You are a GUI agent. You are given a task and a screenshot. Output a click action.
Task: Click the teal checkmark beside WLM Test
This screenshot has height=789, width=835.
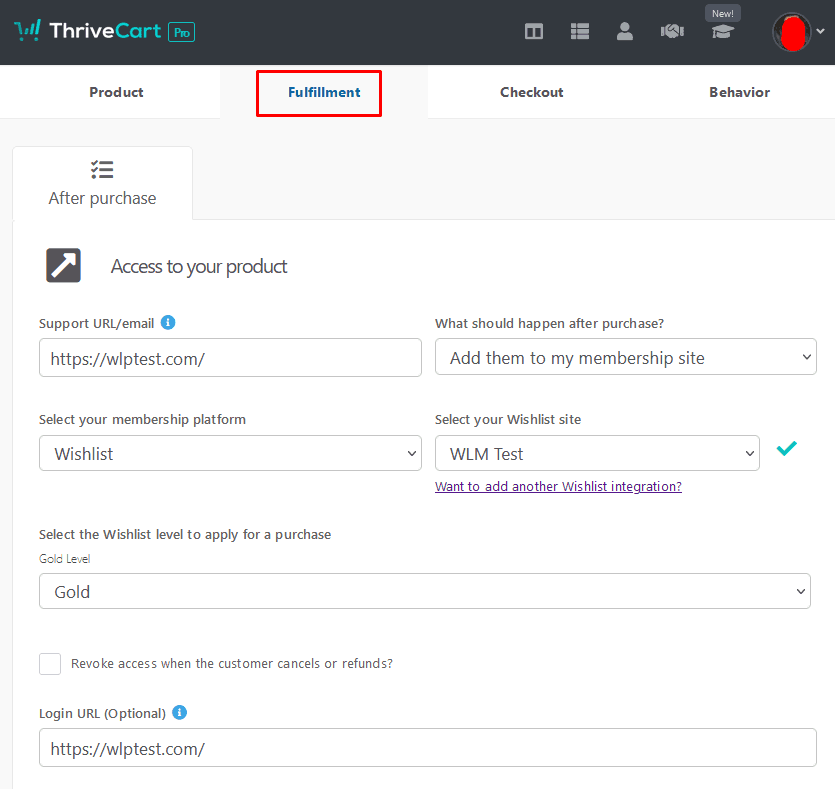(x=787, y=448)
